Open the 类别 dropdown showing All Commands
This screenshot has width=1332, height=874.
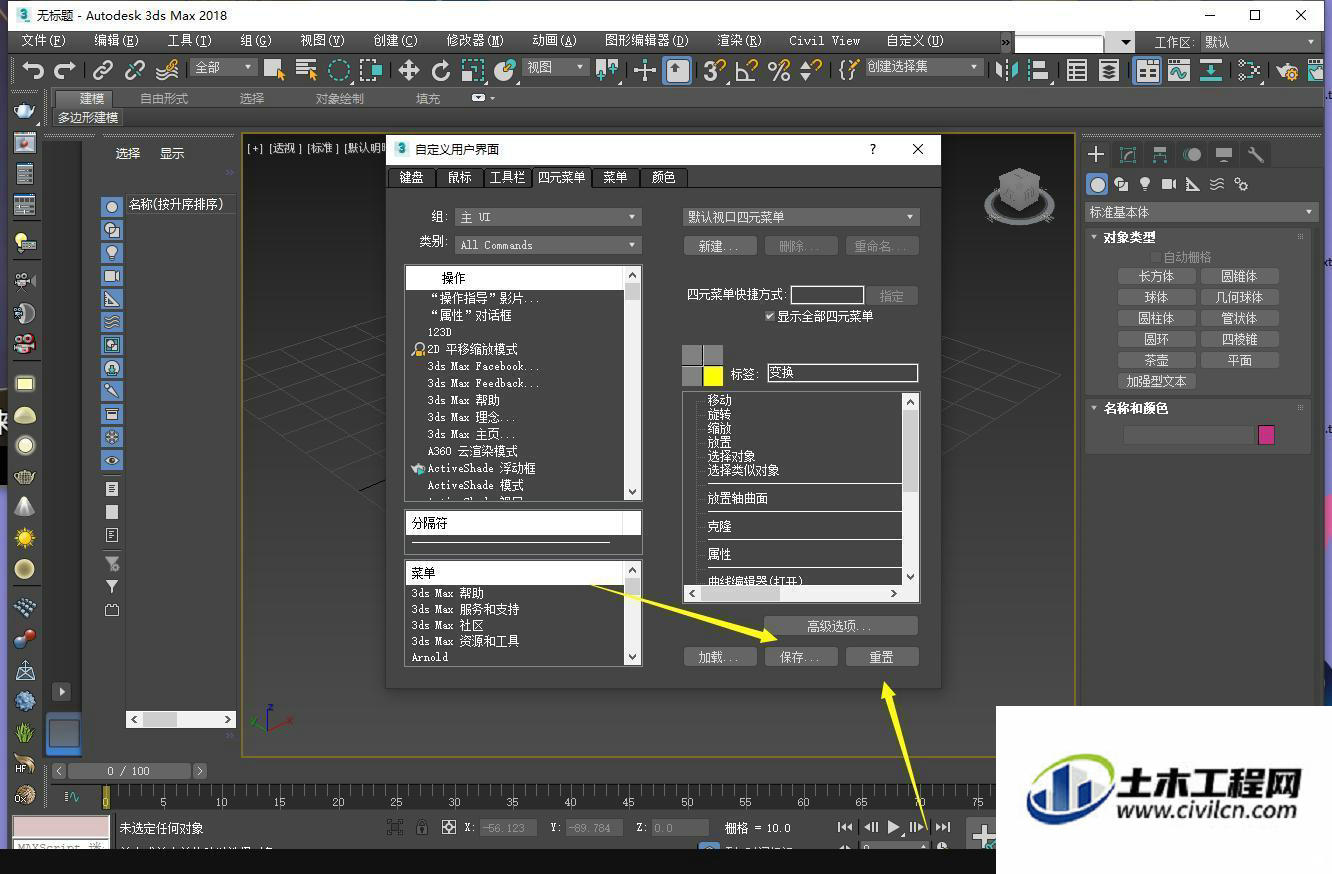click(x=548, y=245)
